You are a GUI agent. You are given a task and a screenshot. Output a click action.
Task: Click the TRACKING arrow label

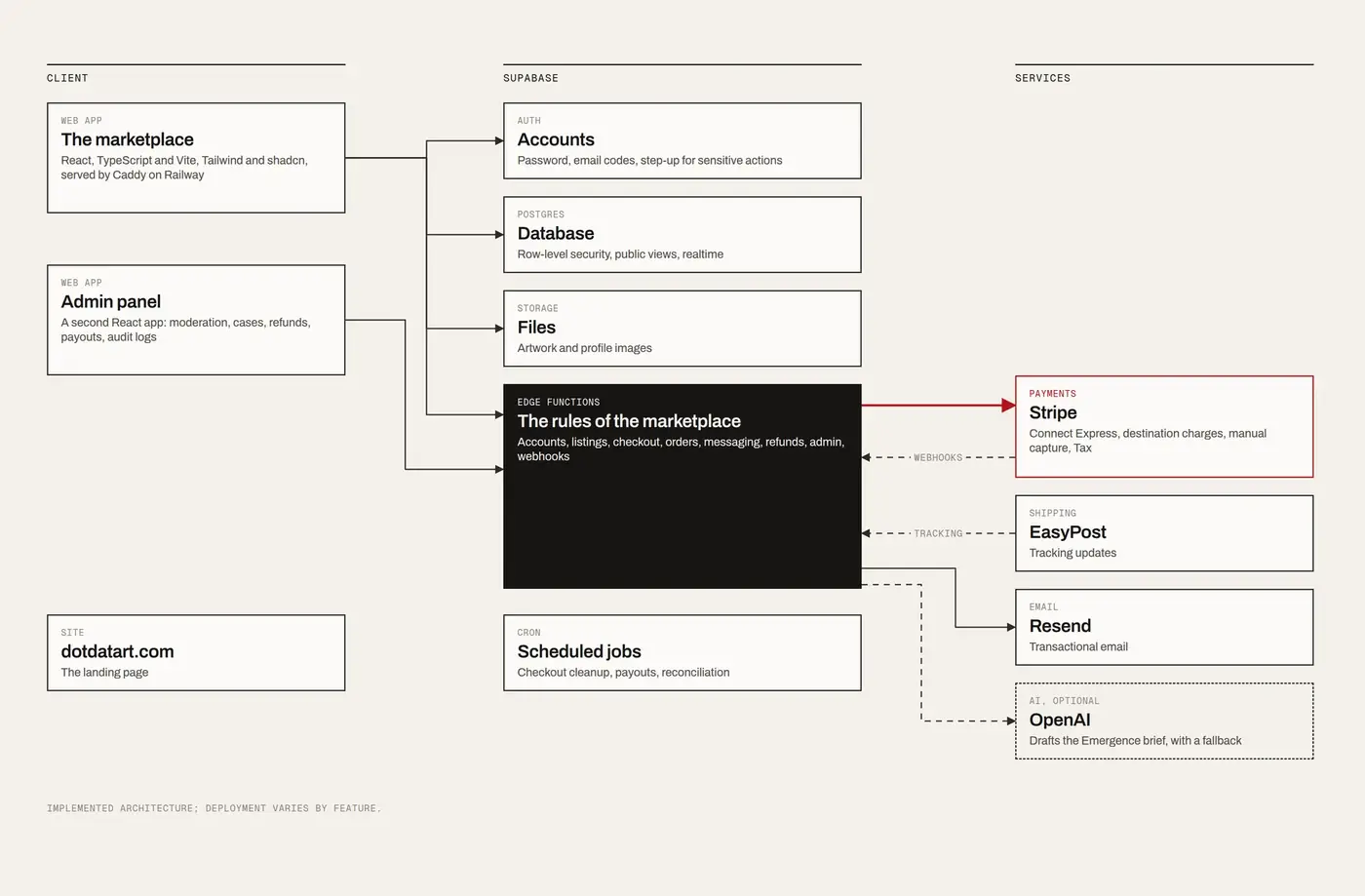[x=938, y=533]
